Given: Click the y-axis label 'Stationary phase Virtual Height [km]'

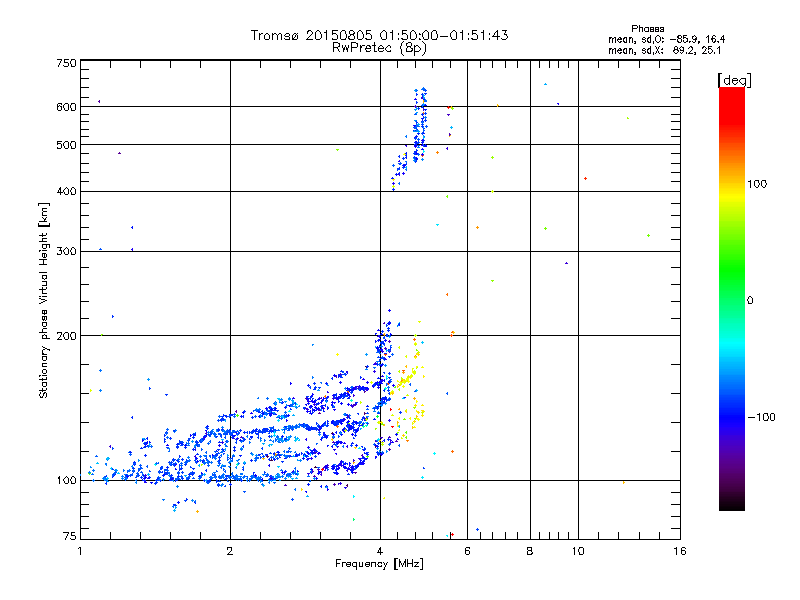Looking at the screenshot, I should click(x=44, y=301).
